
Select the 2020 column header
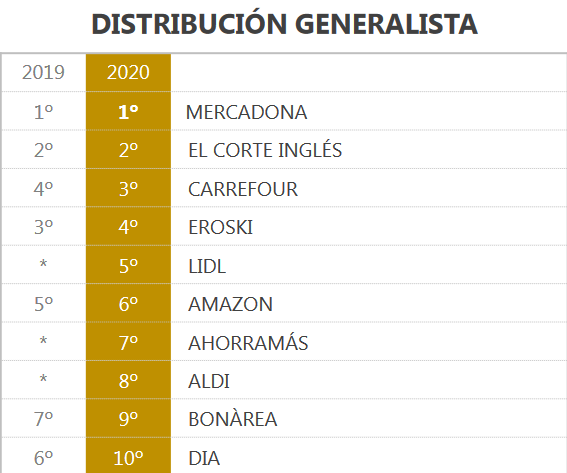click(x=128, y=72)
